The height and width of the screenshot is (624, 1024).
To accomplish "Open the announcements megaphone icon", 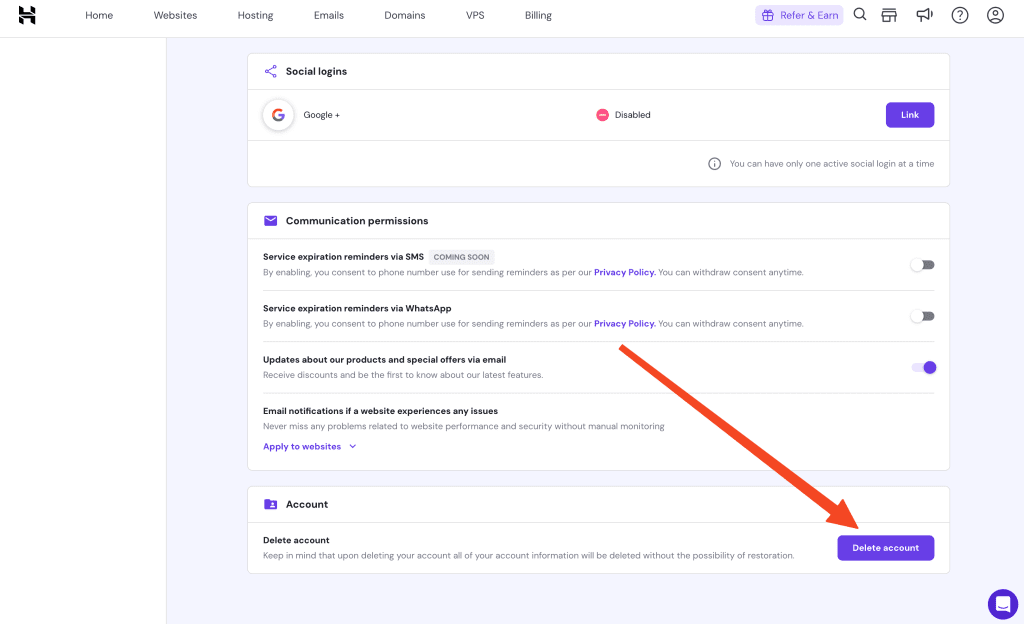I will point(924,15).
